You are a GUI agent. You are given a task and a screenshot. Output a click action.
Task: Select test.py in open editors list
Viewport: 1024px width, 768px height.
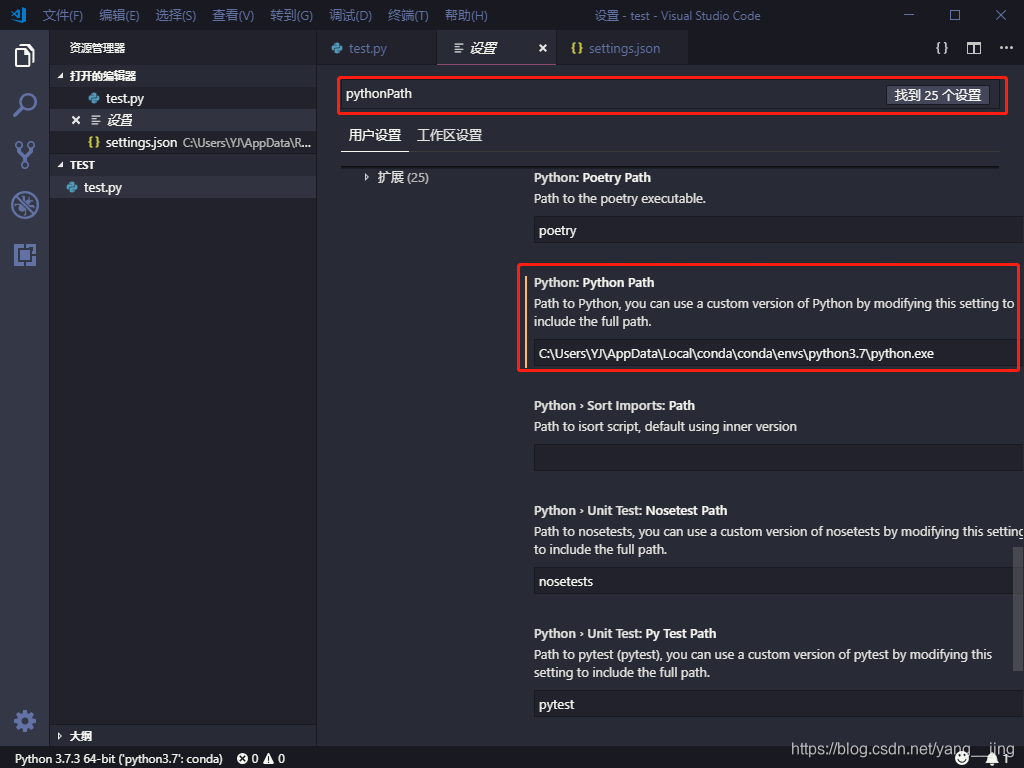pyautogui.click(x=183, y=98)
